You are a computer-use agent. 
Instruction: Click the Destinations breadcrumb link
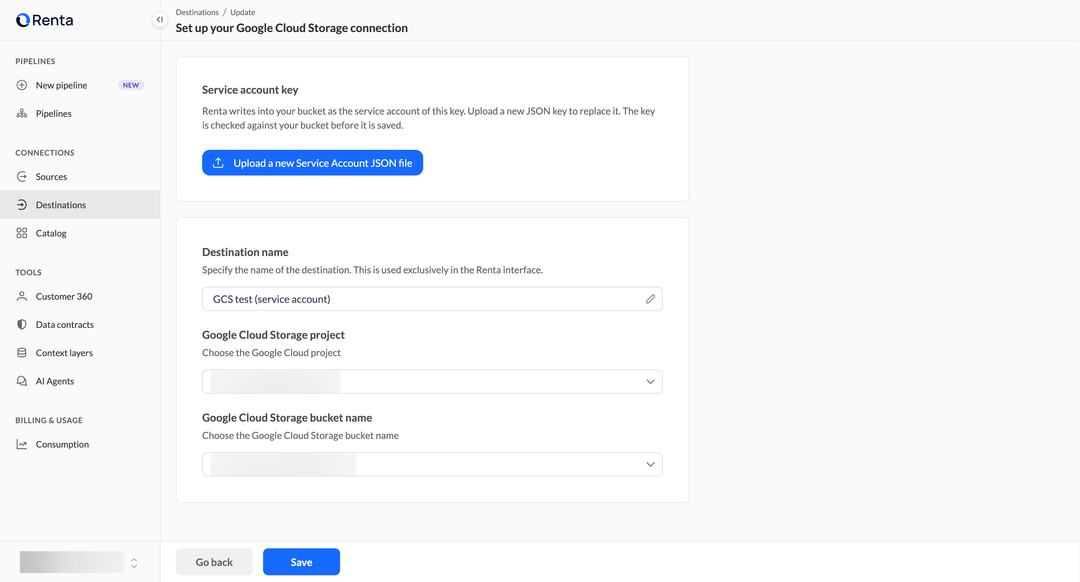[x=197, y=12]
